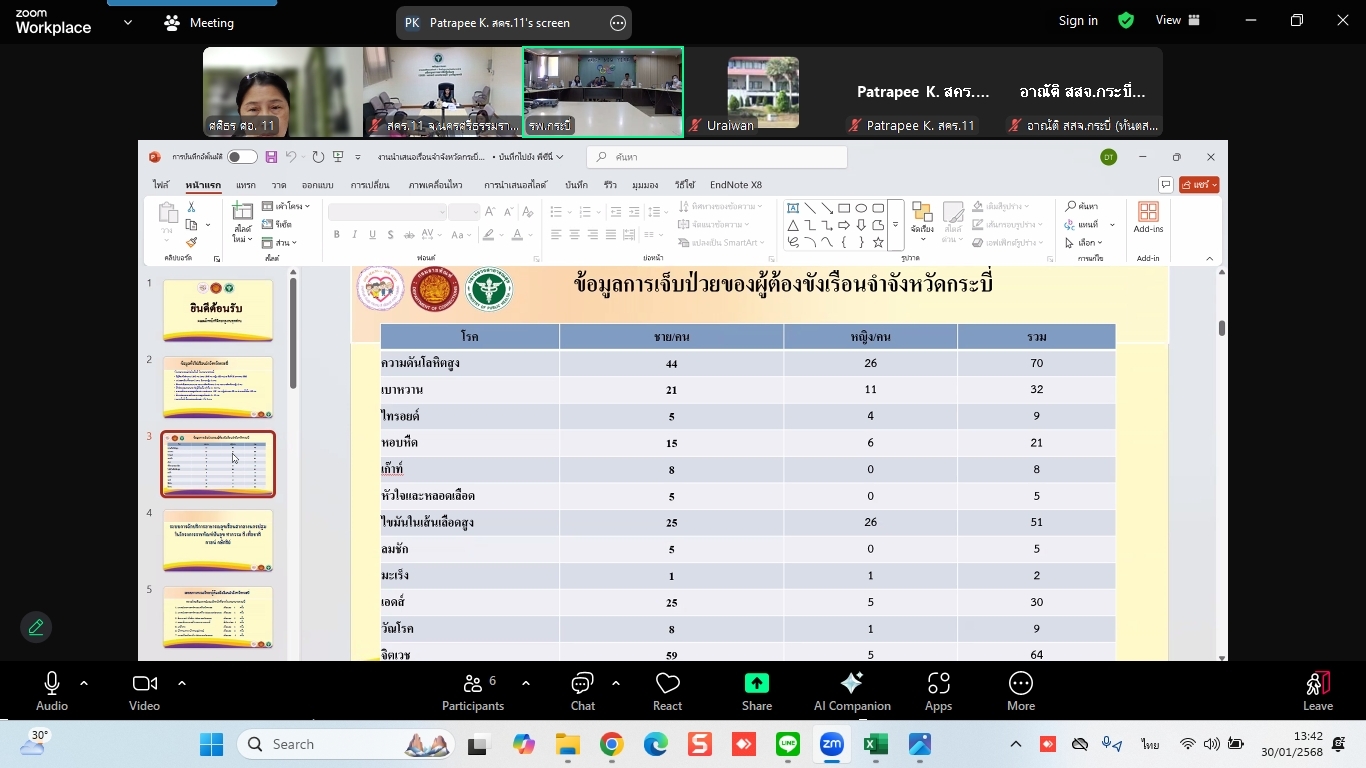Open Zoom Apps panel
Viewport: 1366px width, 768px height.
click(938, 691)
